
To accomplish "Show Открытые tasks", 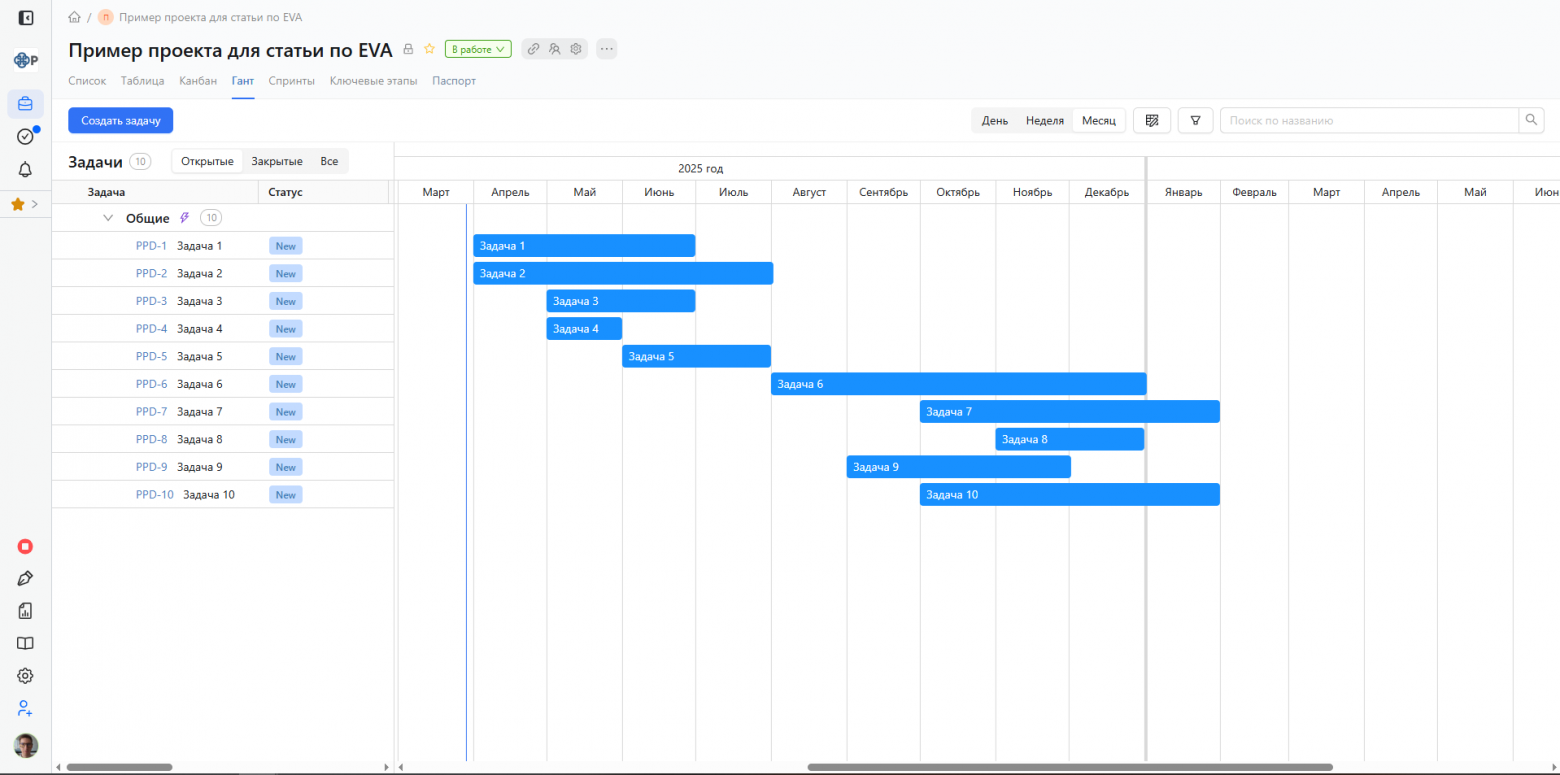I will pyautogui.click(x=207, y=162).
